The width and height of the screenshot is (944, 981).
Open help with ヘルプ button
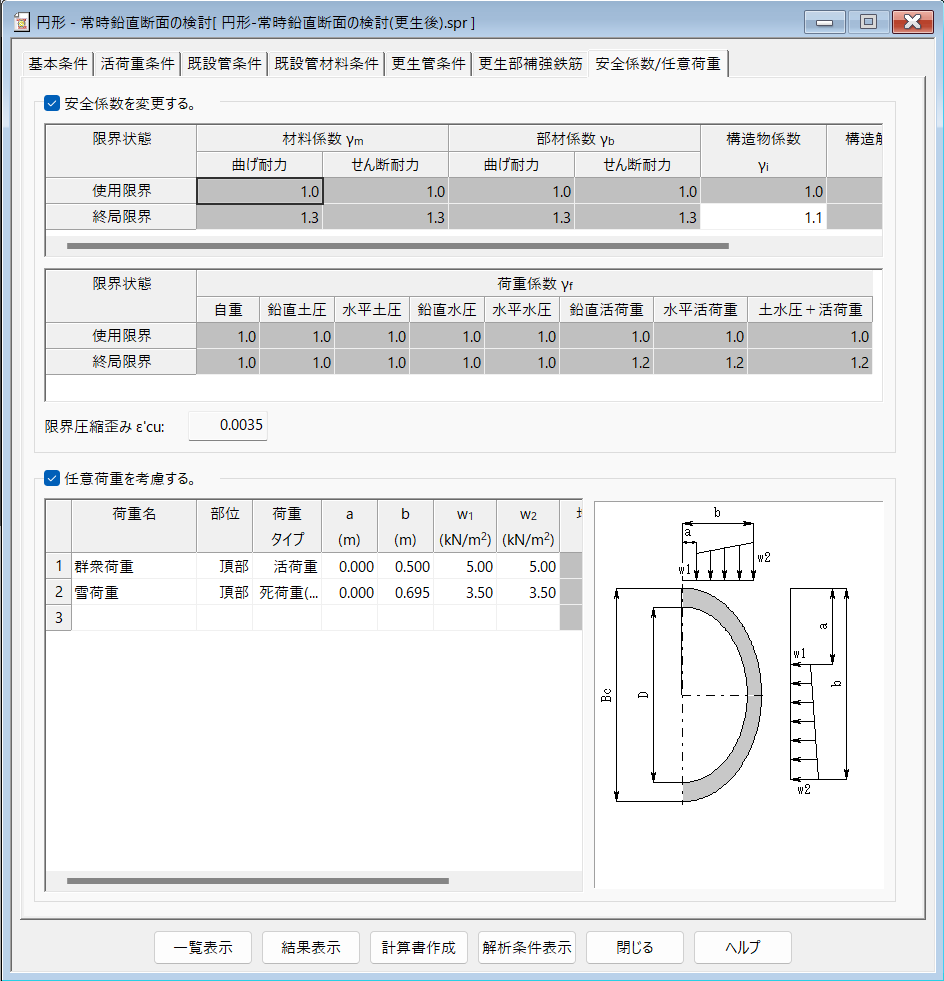pyautogui.click(x=743, y=947)
